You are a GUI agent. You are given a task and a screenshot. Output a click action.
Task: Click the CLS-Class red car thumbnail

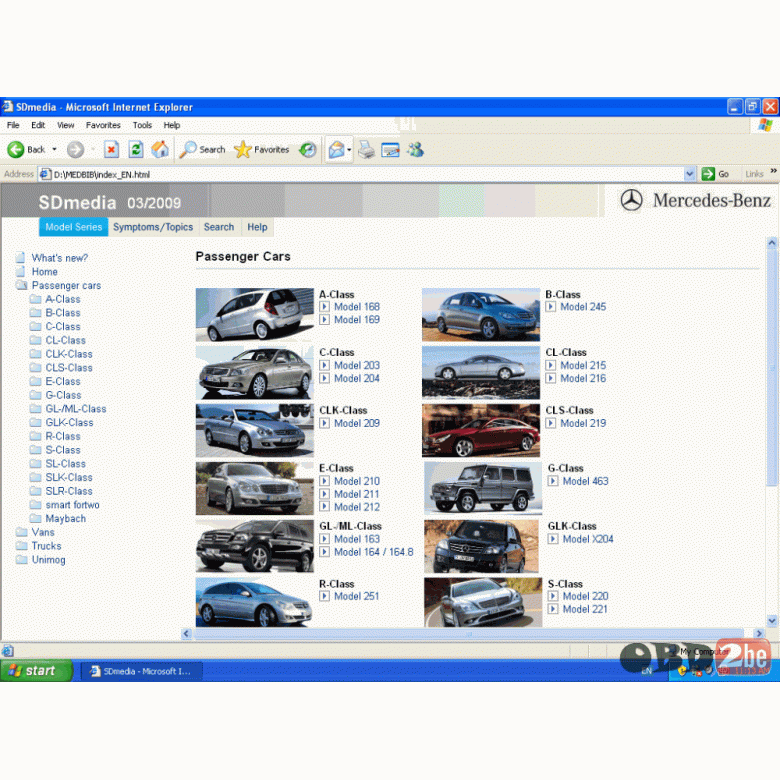click(x=481, y=430)
